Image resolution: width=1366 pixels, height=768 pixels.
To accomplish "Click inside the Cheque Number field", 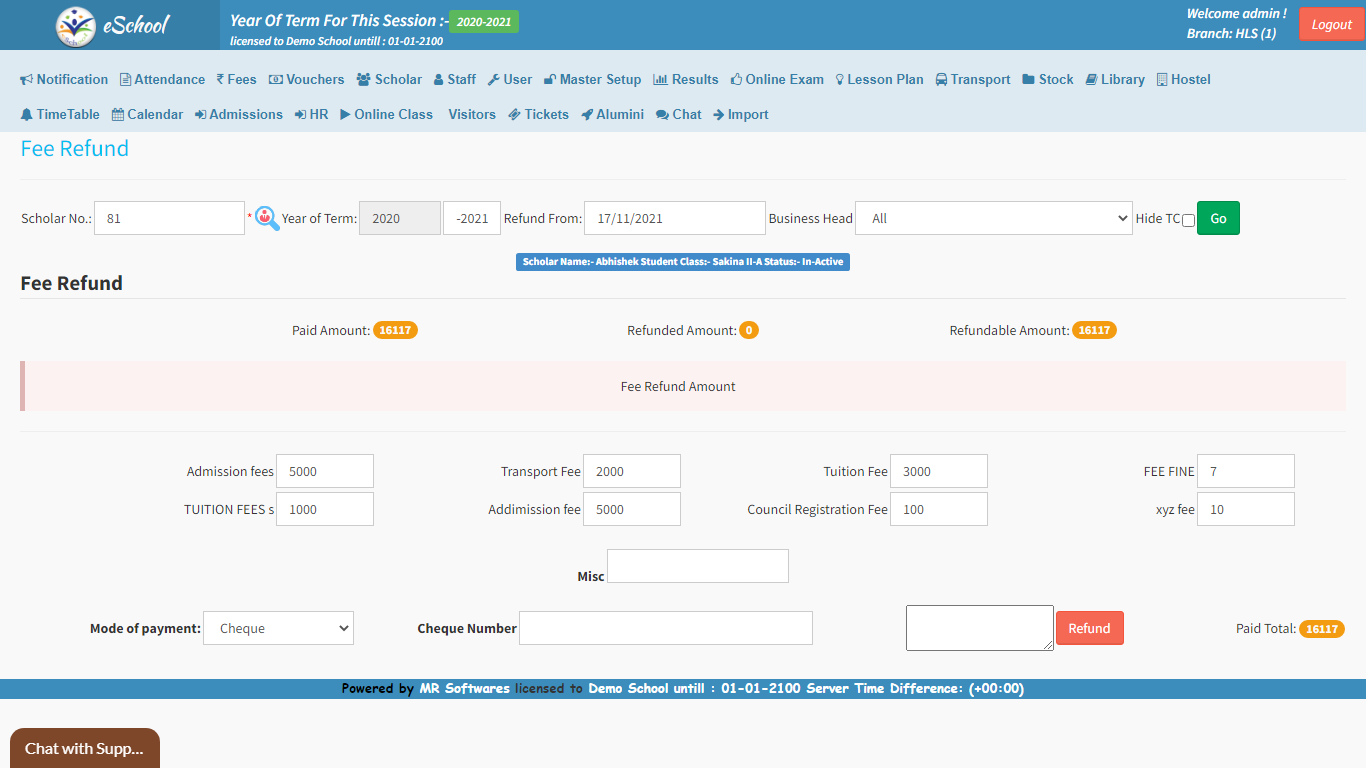I will pyautogui.click(x=665, y=628).
